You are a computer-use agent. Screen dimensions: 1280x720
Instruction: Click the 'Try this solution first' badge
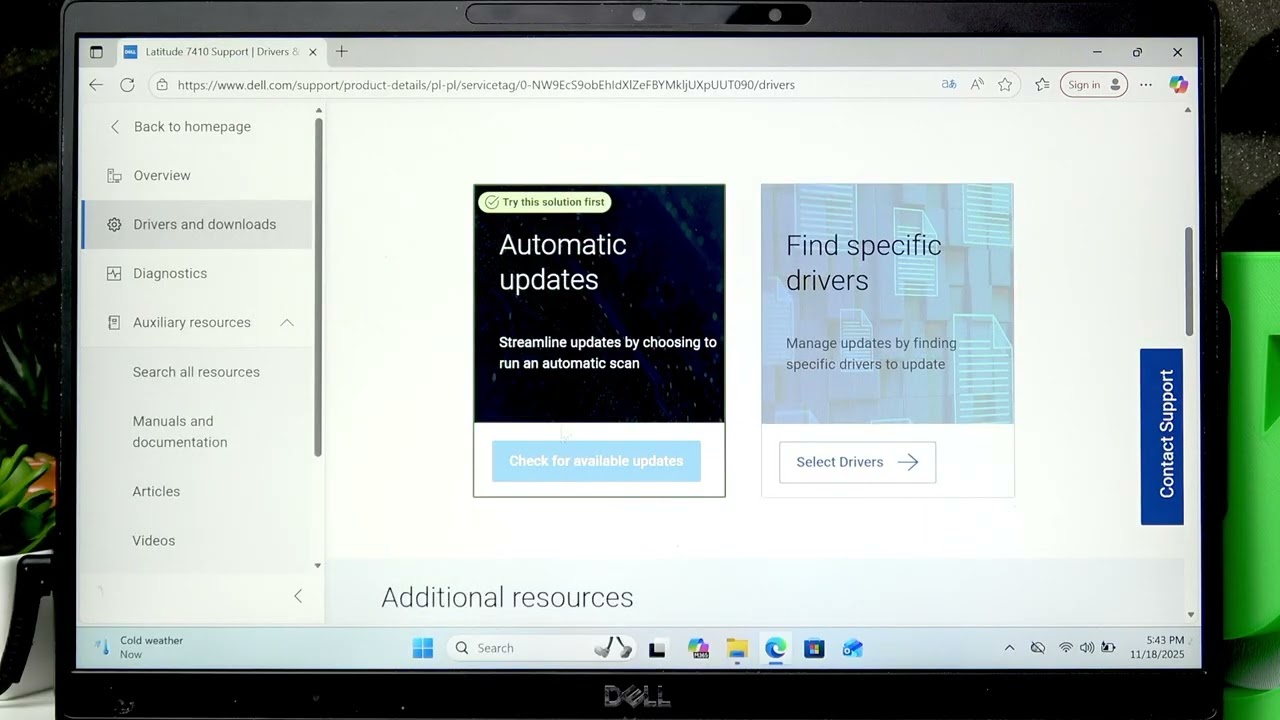pyautogui.click(x=545, y=202)
